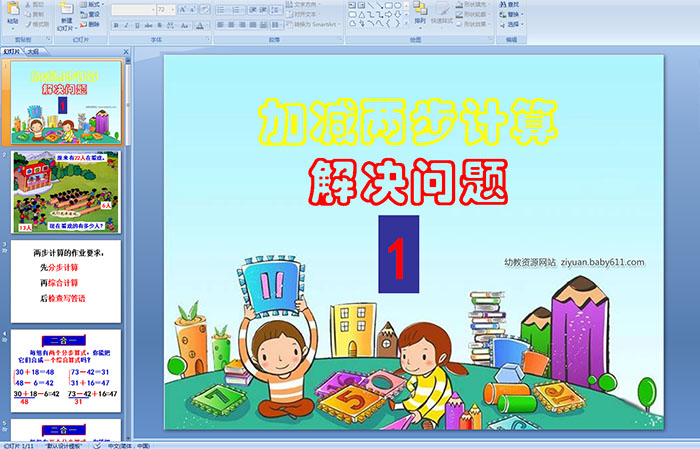
Task: Select the Triangle shape in gallery
Action: [x=362, y=15]
